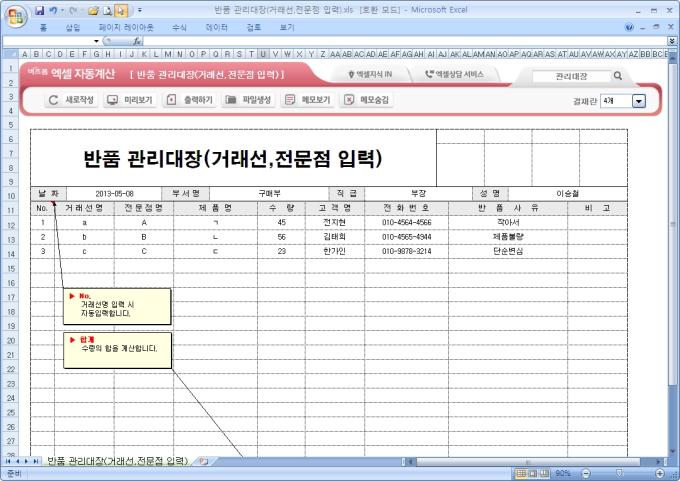Click the date cell 2013-05-08

tap(114, 194)
